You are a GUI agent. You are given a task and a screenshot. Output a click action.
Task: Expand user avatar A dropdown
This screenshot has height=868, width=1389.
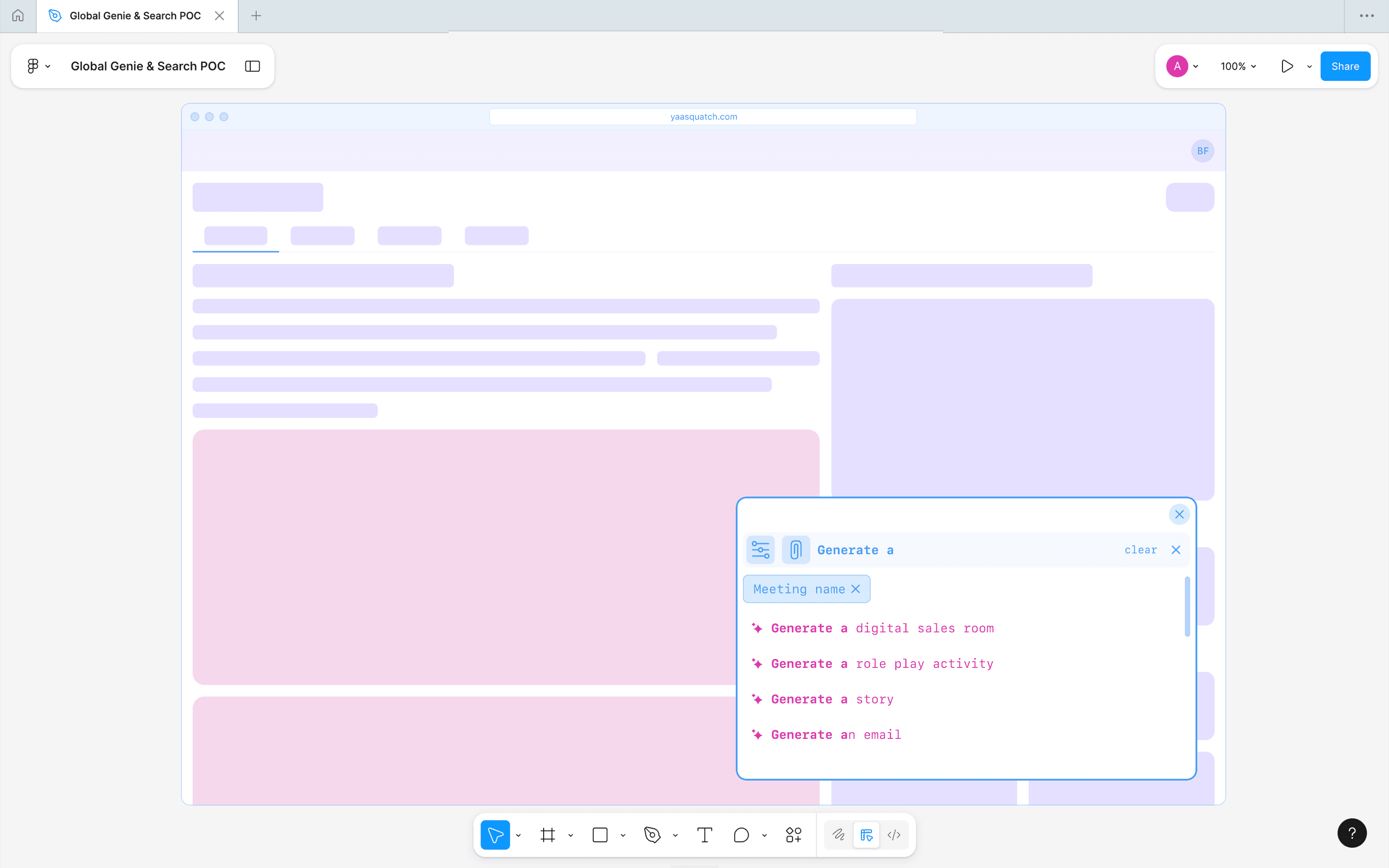pyautogui.click(x=1196, y=67)
